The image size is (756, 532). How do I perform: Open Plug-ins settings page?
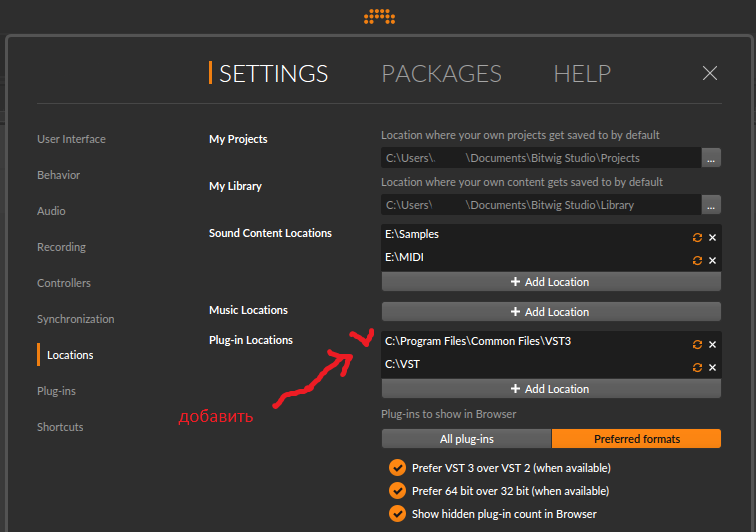pyautogui.click(x=56, y=391)
